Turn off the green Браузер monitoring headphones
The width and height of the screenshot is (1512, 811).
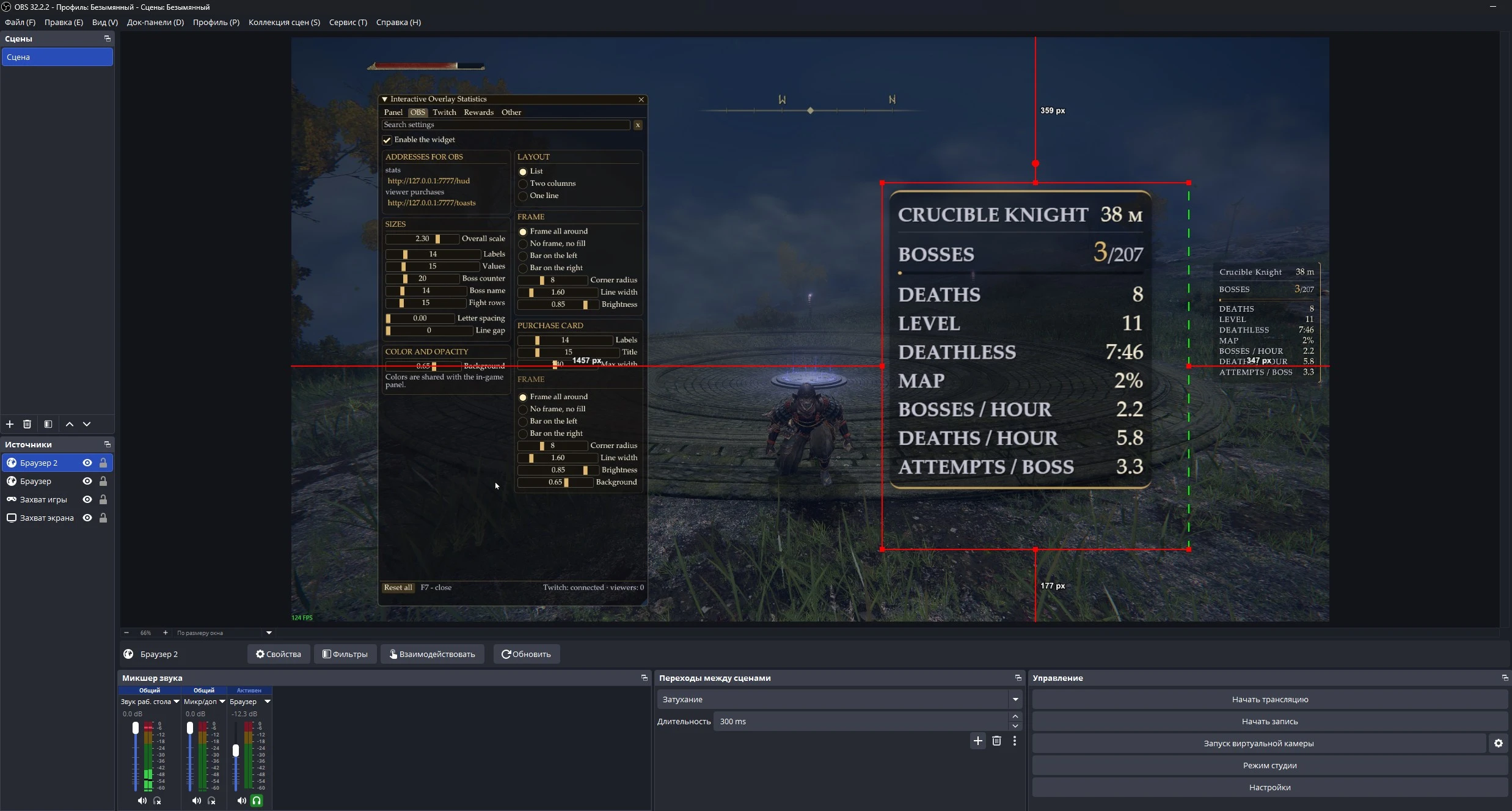point(257,801)
